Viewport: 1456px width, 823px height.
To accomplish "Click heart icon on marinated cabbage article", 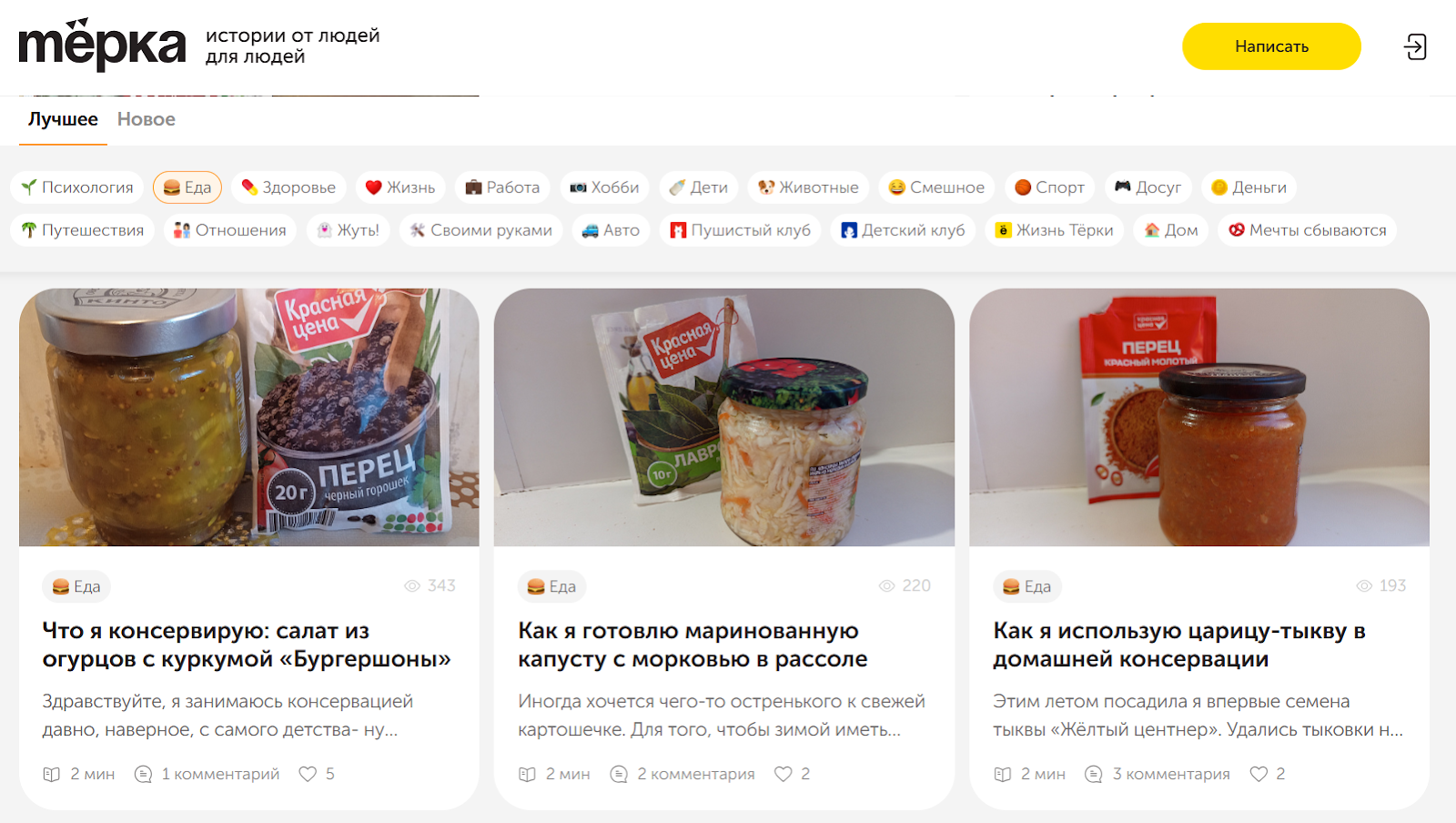I will coord(784,774).
